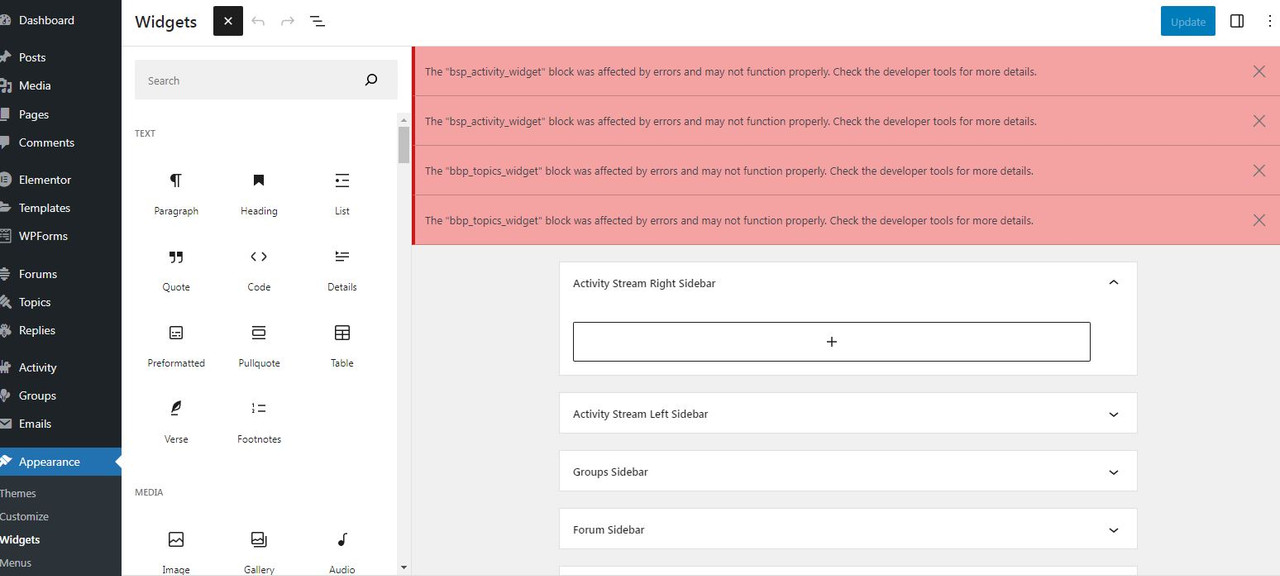
Task: Add a block with the plus button
Action: point(831,342)
